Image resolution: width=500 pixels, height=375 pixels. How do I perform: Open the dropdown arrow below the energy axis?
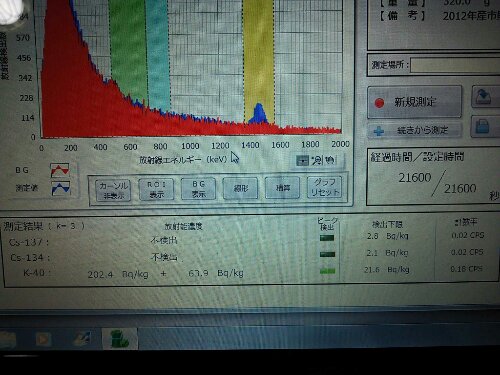303,161
